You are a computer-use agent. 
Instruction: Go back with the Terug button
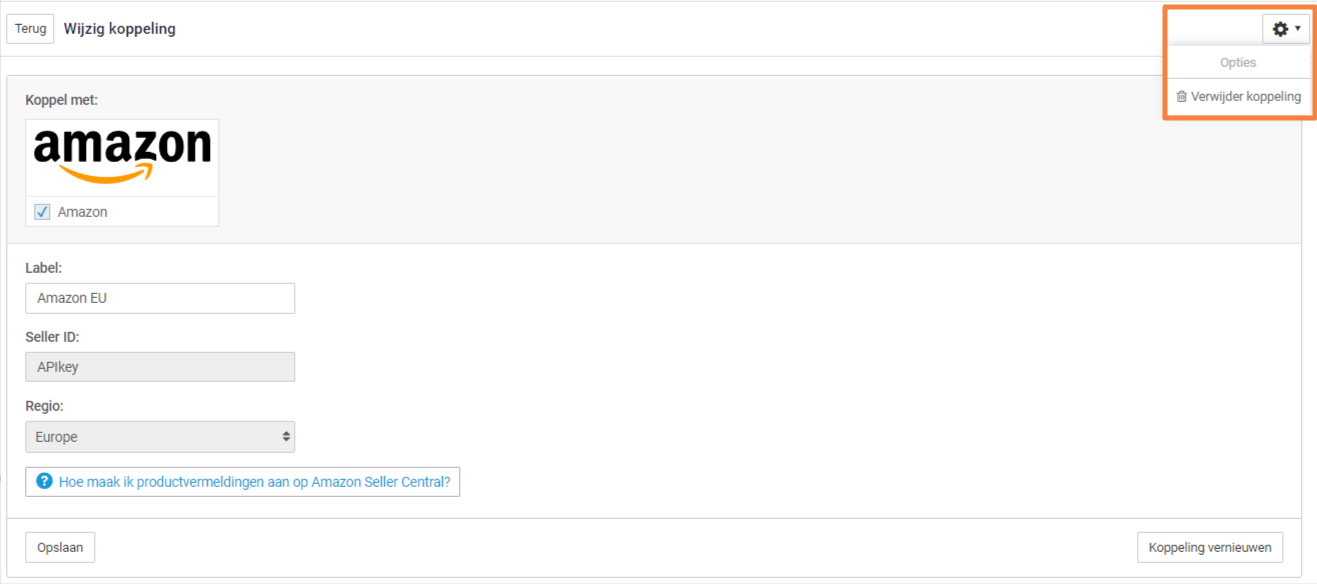point(31,29)
